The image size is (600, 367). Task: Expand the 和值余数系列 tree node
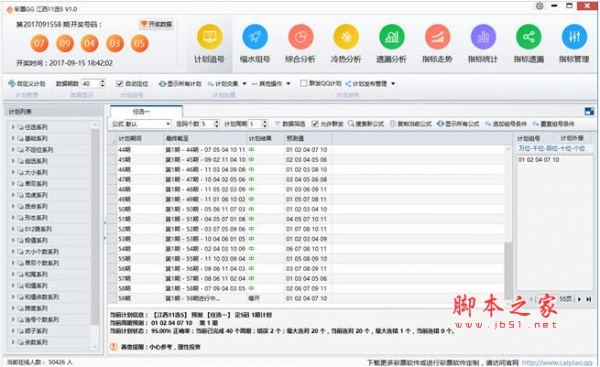[13, 297]
